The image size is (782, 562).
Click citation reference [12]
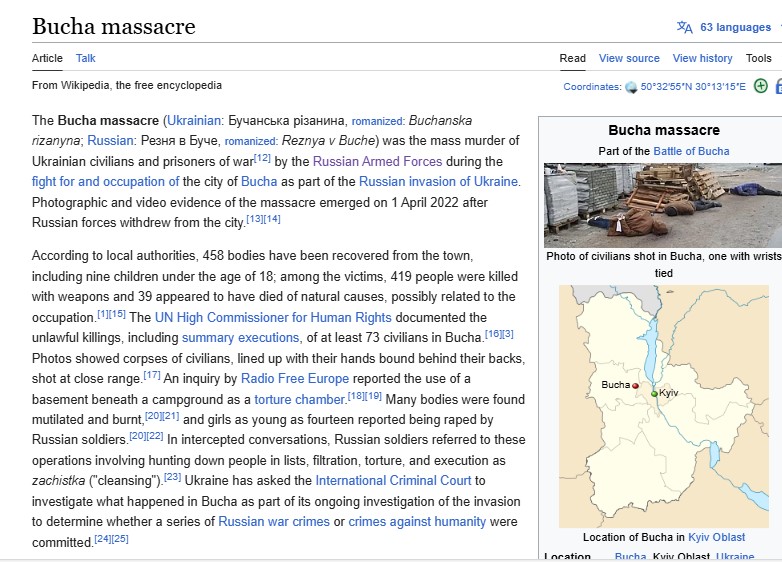click(x=262, y=158)
